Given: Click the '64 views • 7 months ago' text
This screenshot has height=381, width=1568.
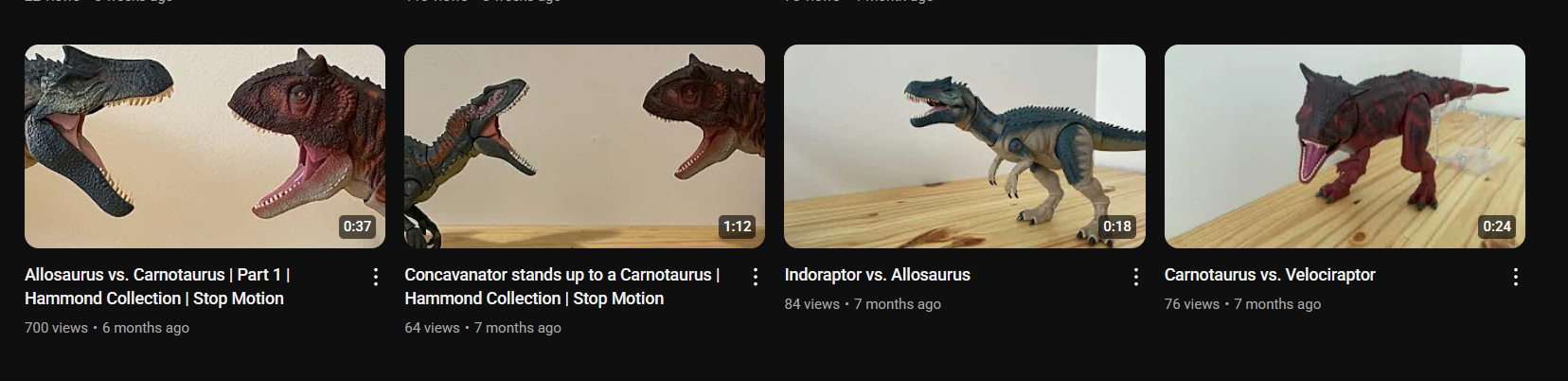Looking at the screenshot, I should coord(483,328).
